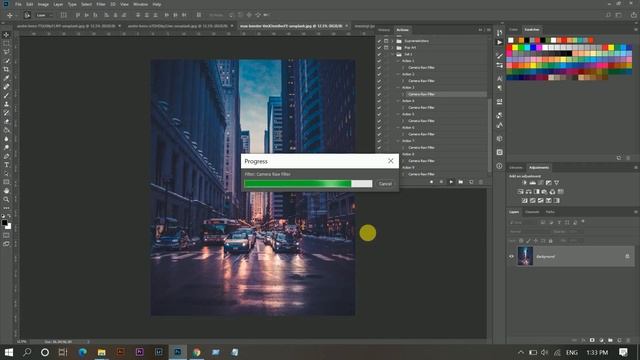Image resolution: width=640 pixels, height=360 pixels.
Task: Toggle the checkmark for Set 1
Action: (379, 54)
